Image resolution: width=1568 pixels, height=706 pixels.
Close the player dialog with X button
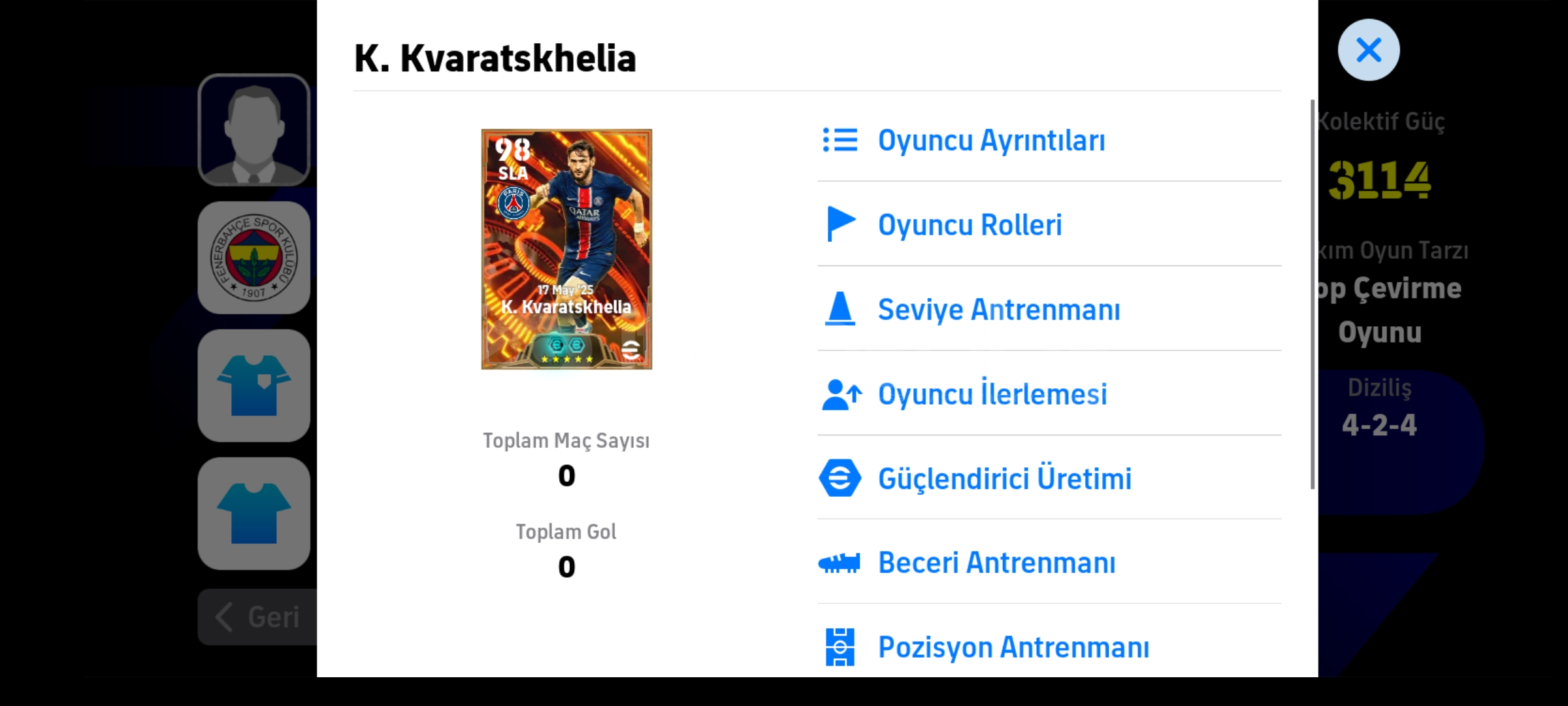point(1369,50)
